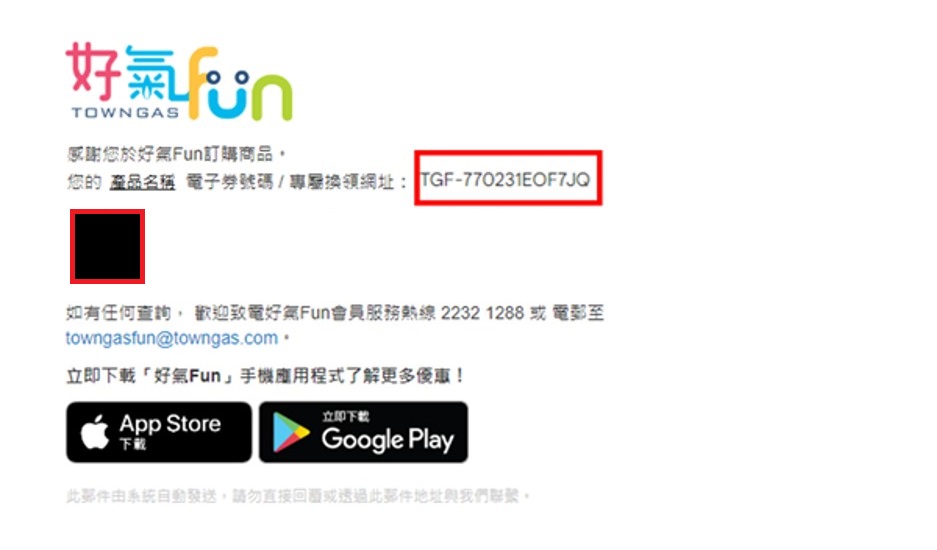Screen dimensions: 937x550
Task: Click the hotline number 2232 1288
Action: [482, 313]
